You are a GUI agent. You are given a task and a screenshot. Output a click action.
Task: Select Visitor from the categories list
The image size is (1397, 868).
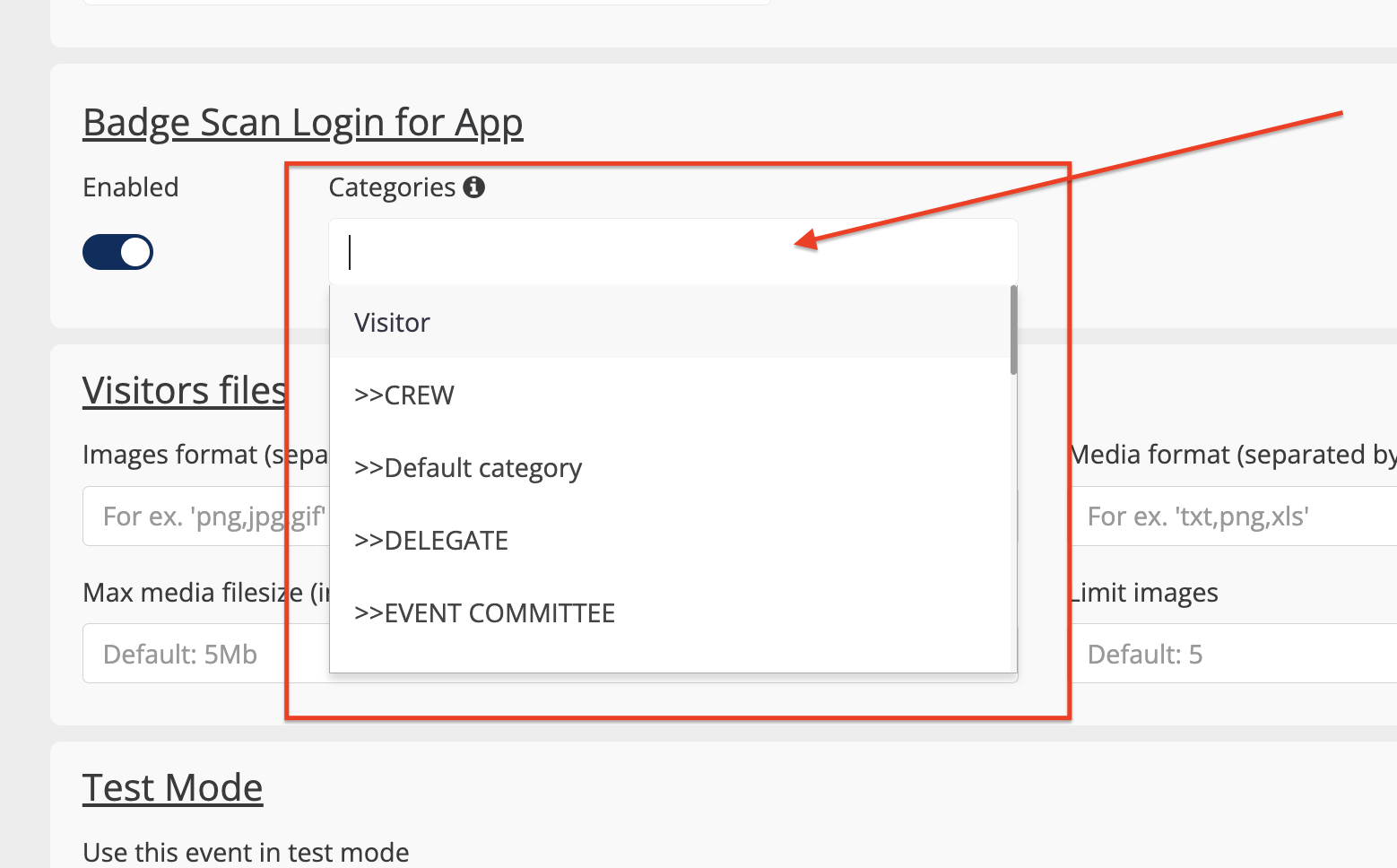point(392,323)
